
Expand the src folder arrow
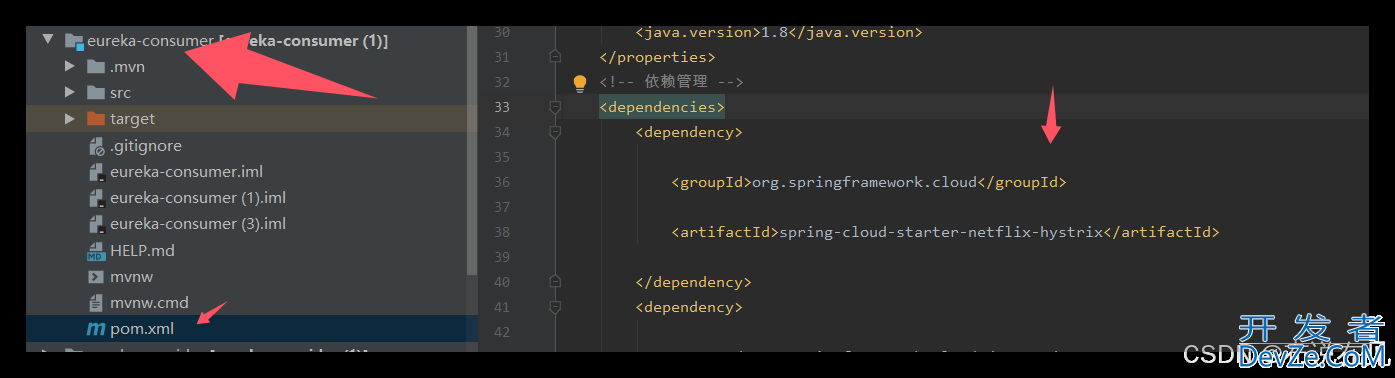coord(69,93)
